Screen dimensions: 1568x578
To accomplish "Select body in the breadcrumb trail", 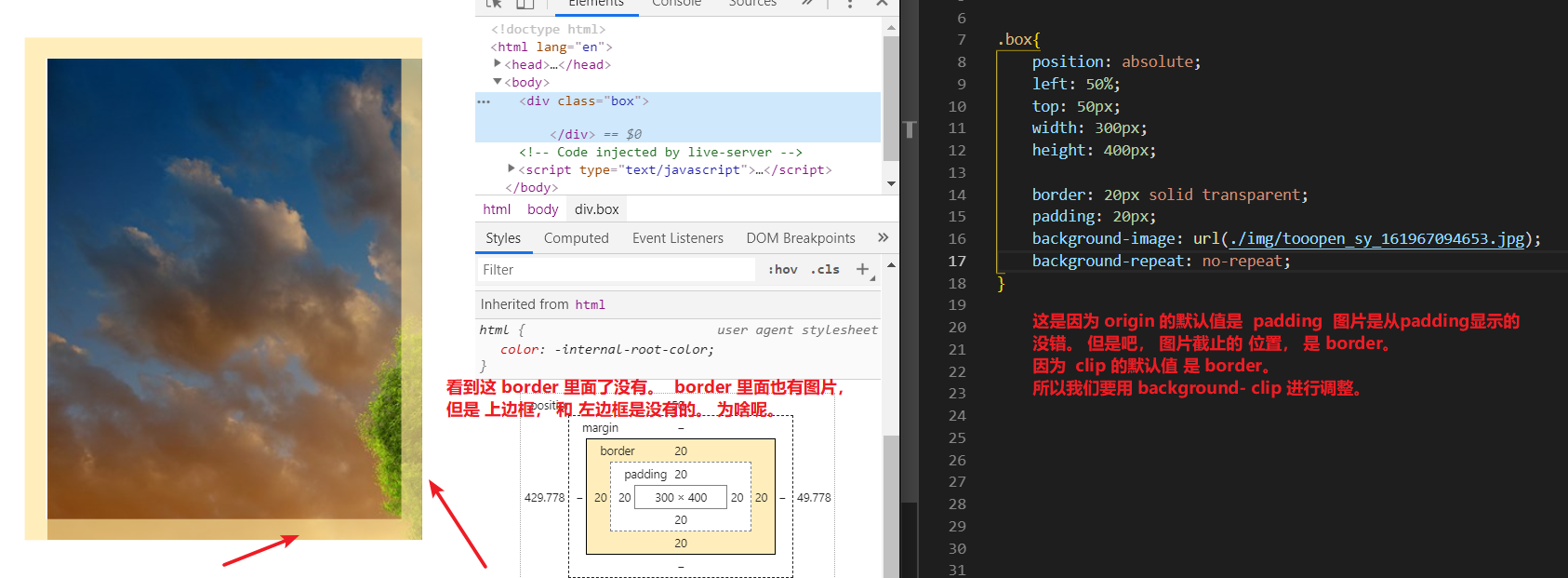I will (x=542, y=209).
